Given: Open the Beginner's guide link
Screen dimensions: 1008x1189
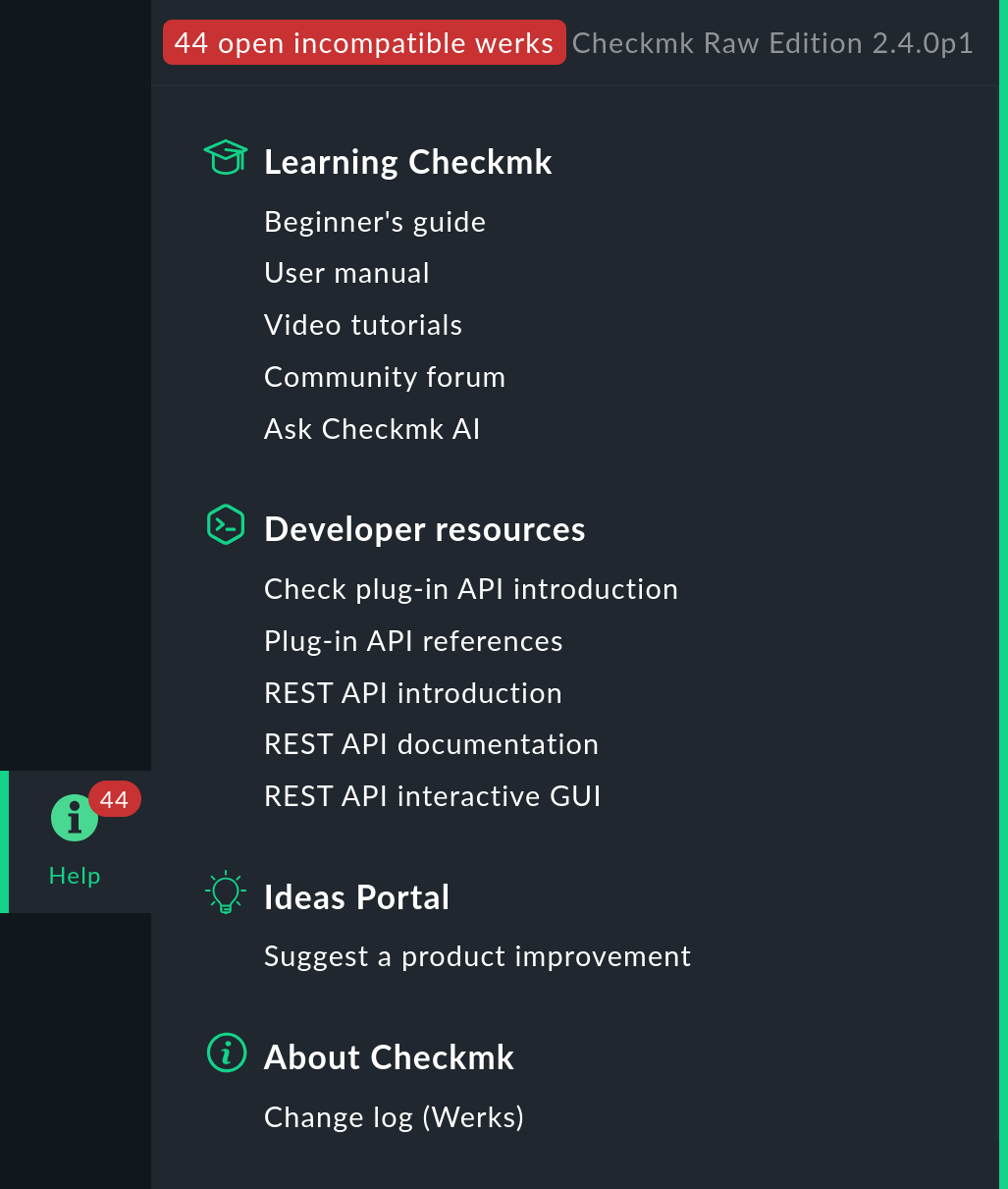Looking at the screenshot, I should tap(375, 222).
